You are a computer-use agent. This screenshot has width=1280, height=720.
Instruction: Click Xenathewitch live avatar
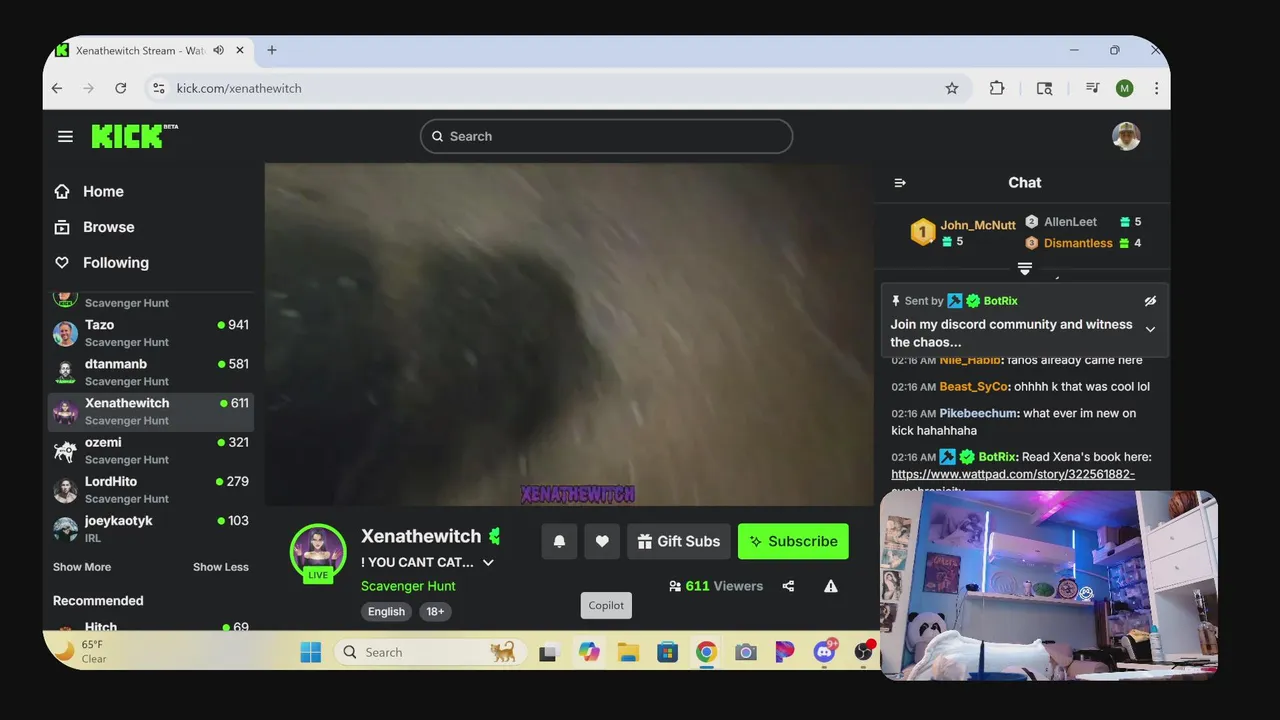[318, 553]
